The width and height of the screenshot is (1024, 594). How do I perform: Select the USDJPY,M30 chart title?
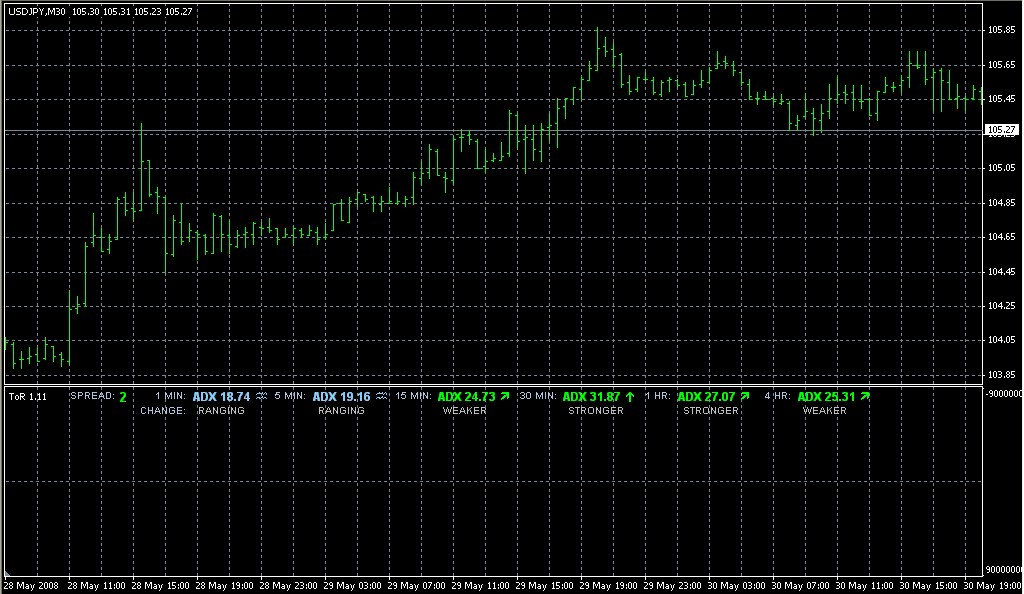(x=37, y=11)
